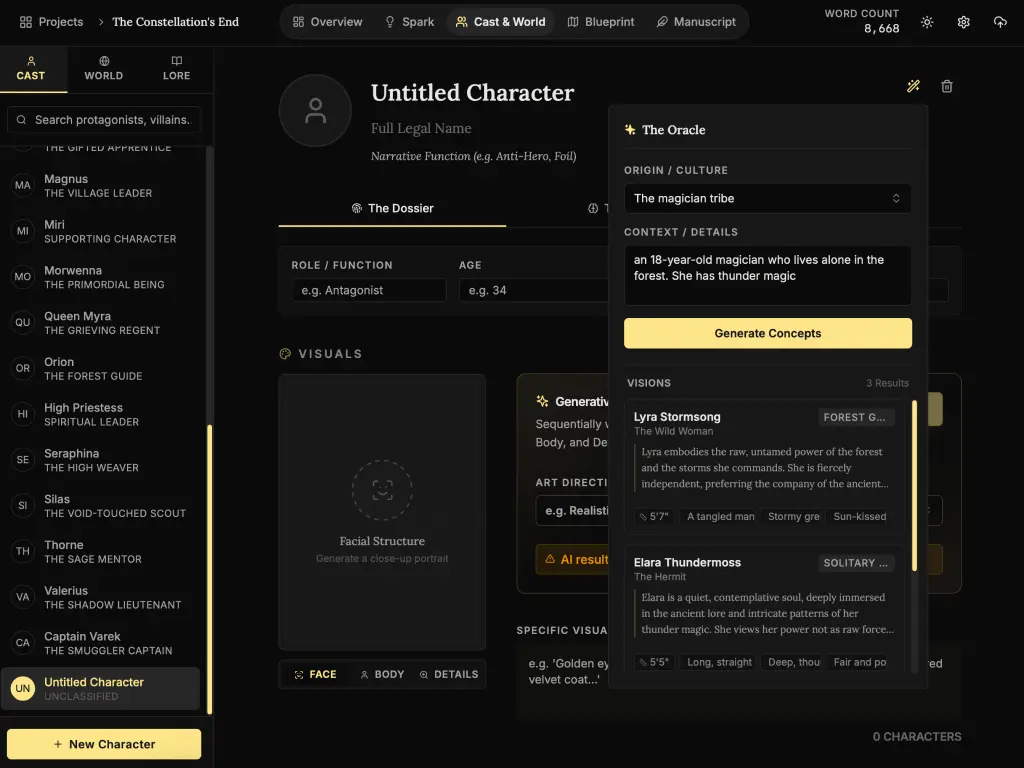This screenshot has width=1024, height=768.
Task: Select the FACE generation mode
Action: coord(314,674)
